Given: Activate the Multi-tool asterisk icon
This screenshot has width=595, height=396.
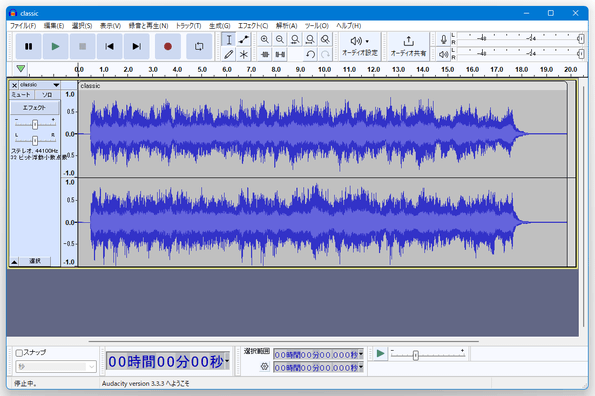Looking at the screenshot, I should (244, 54).
